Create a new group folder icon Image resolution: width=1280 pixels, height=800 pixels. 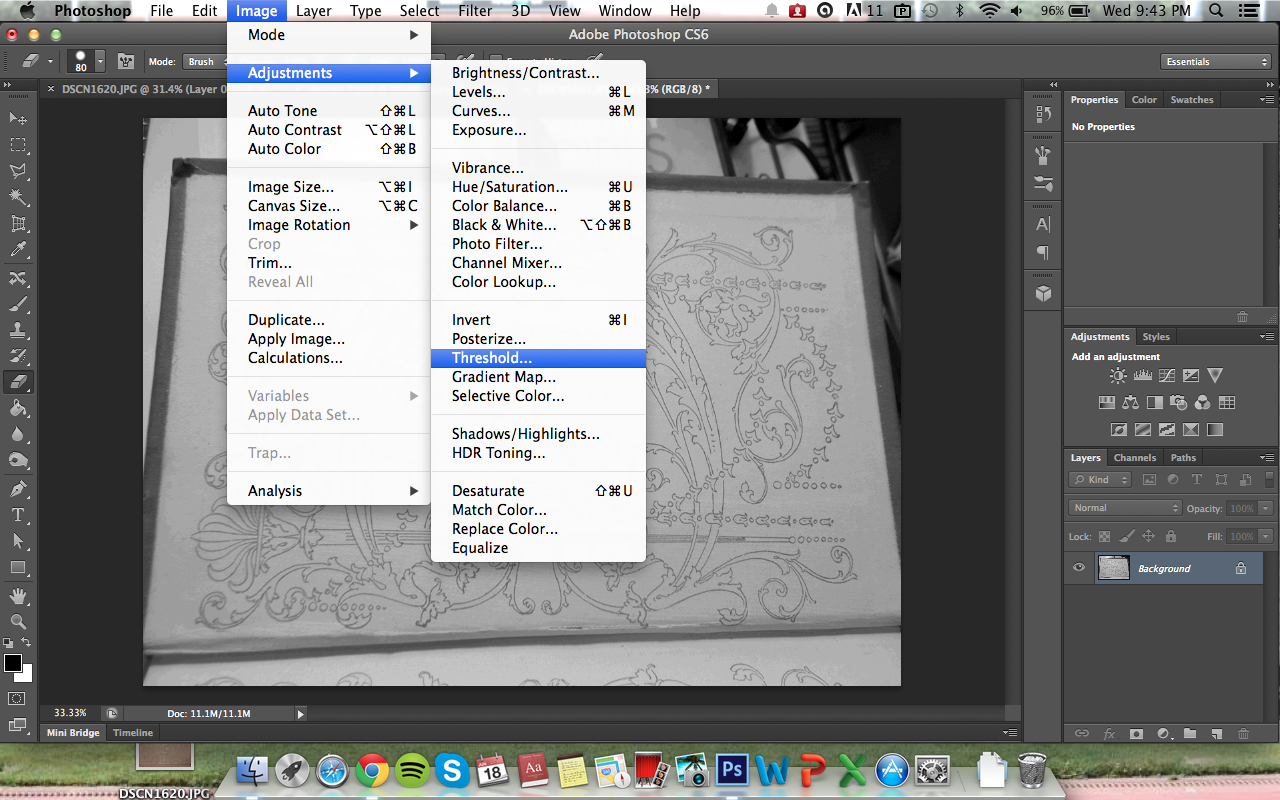pyautogui.click(x=1190, y=733)
